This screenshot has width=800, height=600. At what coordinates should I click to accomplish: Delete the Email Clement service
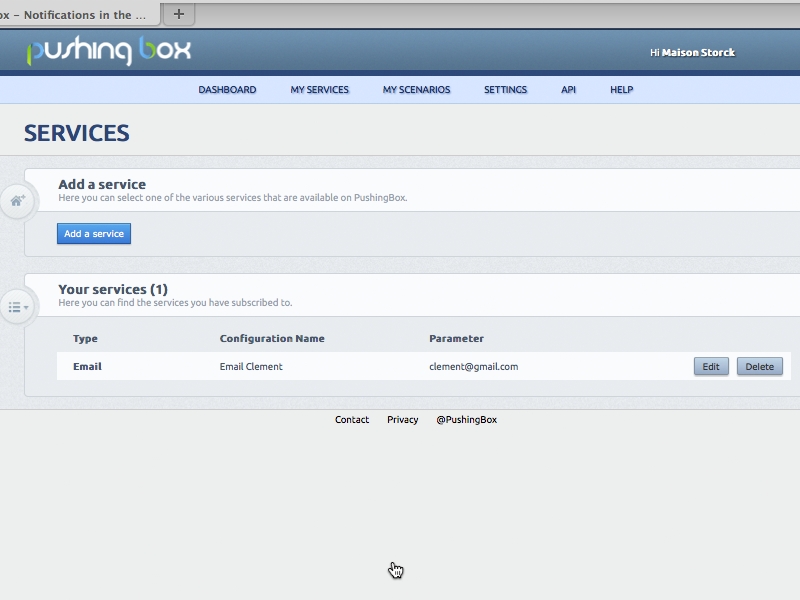click(x=759, y=367)
